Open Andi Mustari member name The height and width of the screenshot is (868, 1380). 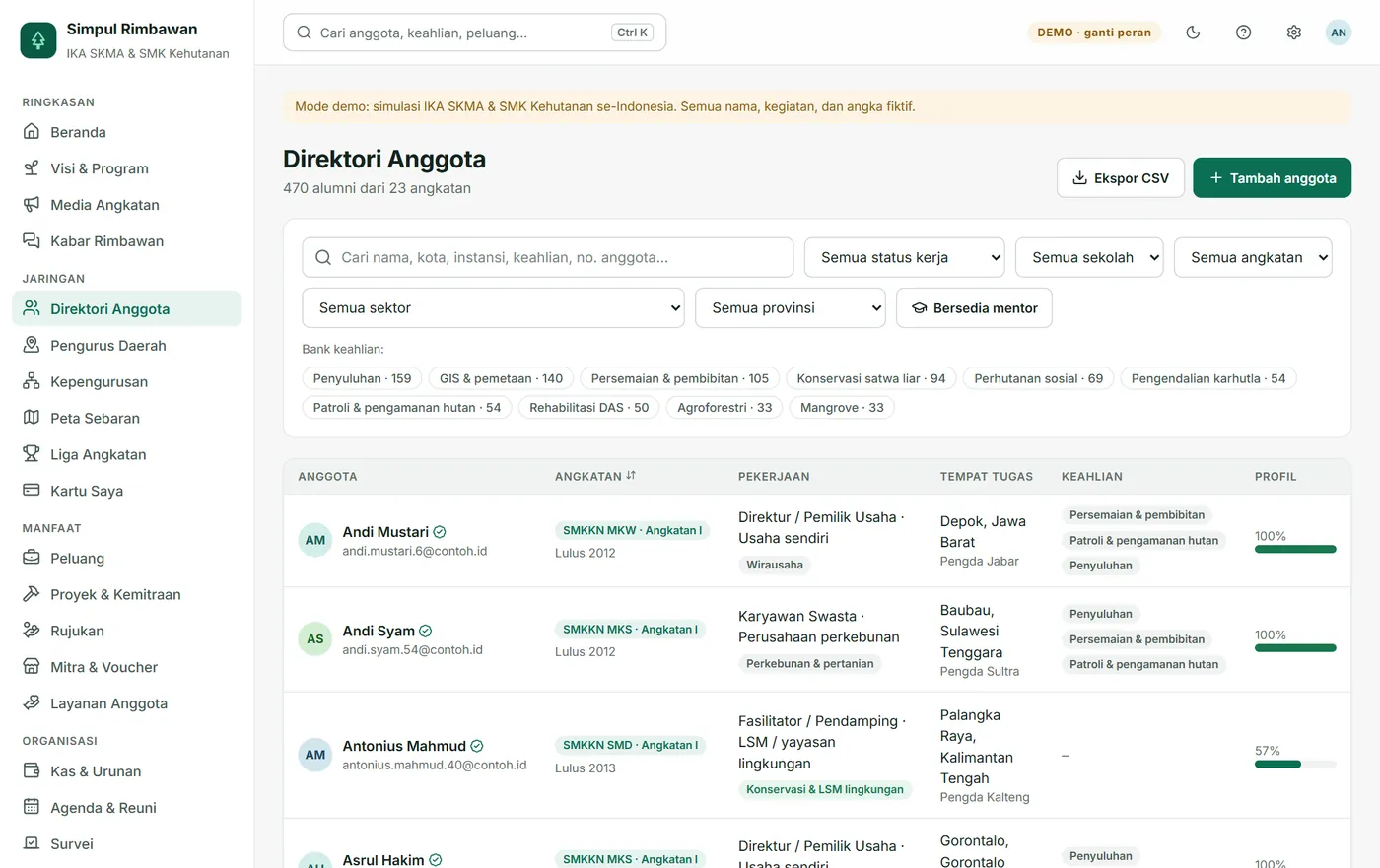click(x=385, y=532)
